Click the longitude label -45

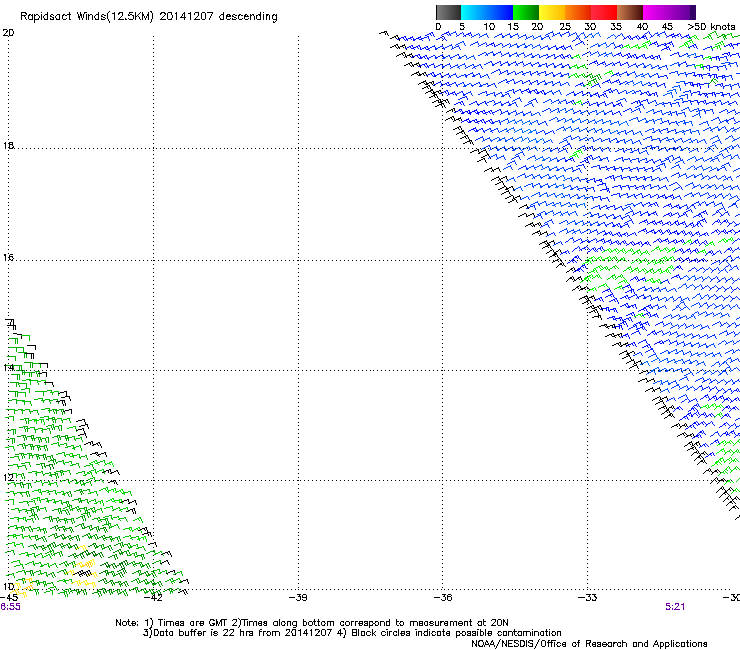(9, 597)
